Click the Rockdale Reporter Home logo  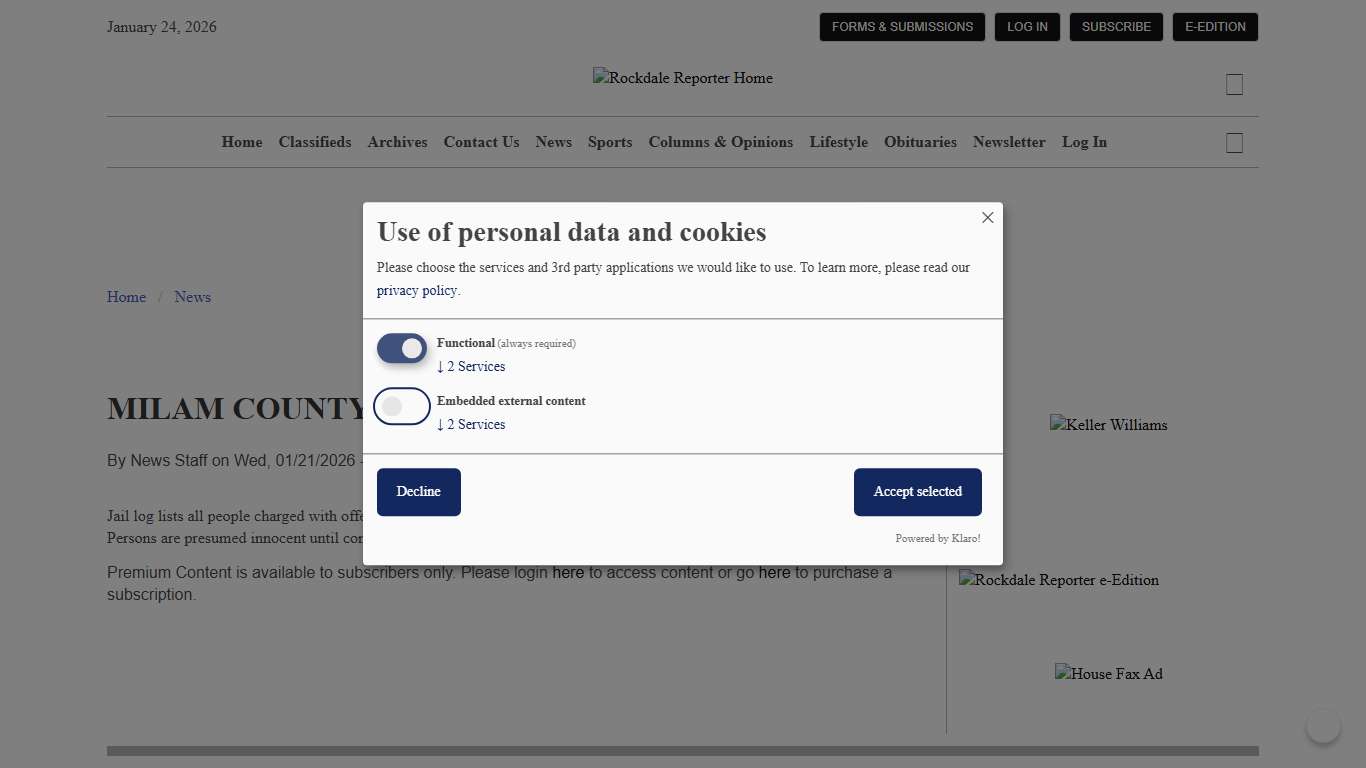tap(682, 78)
